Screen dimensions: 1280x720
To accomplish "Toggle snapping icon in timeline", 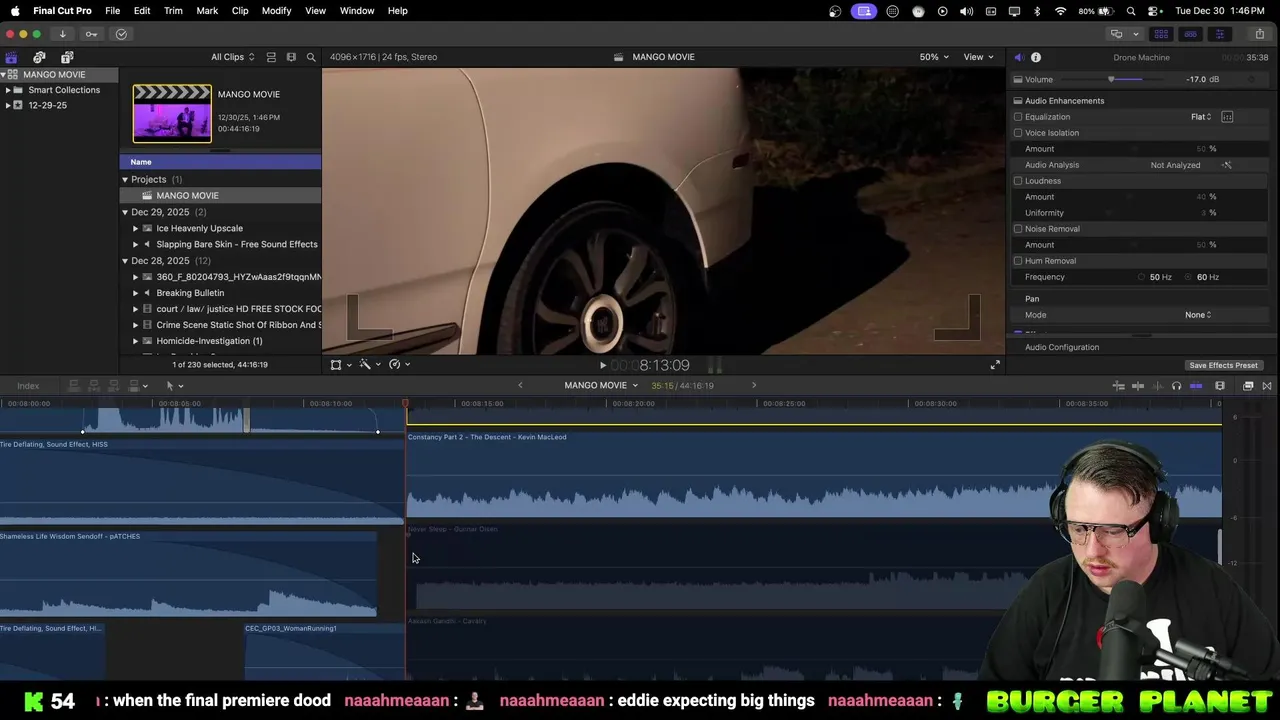I will (1196, 386).
